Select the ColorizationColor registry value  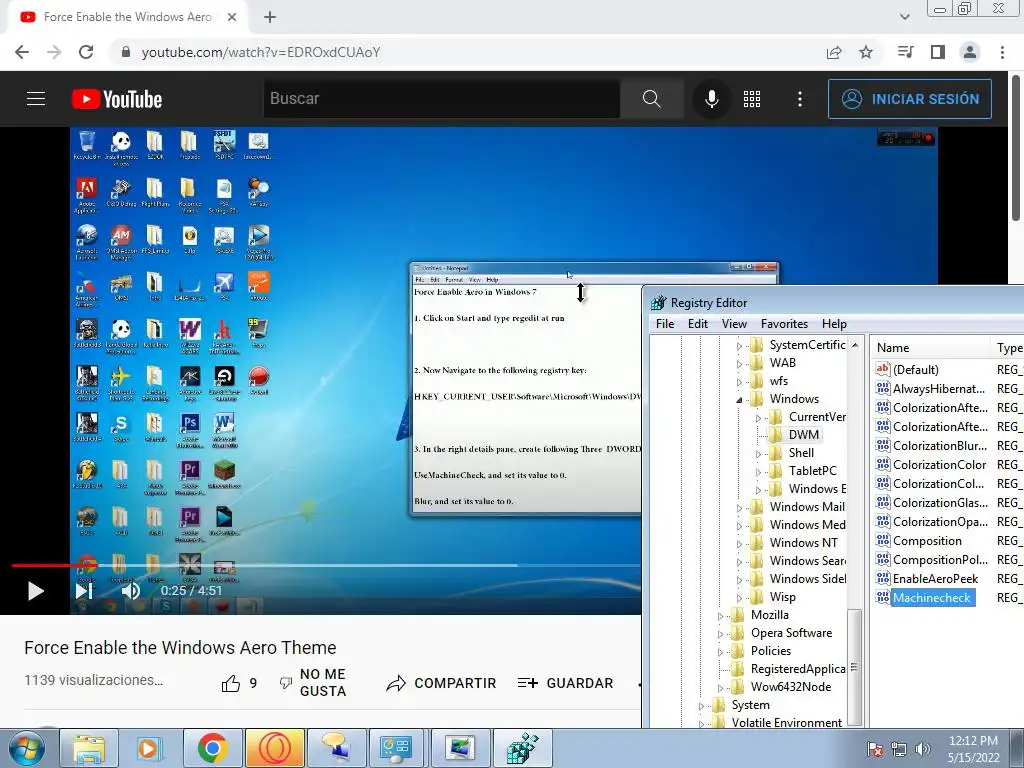point(939,465)
